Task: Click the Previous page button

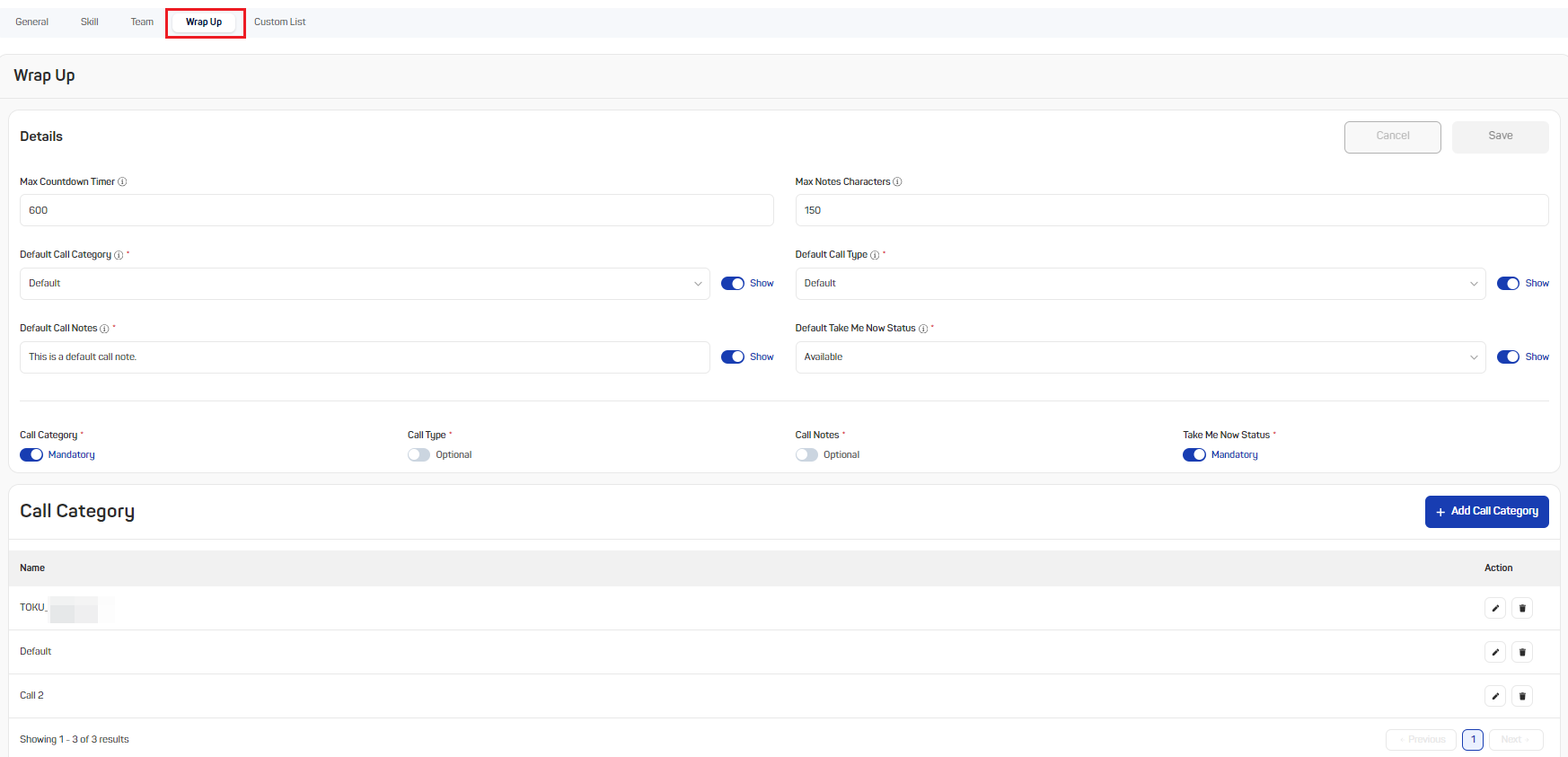Action: pyautogui.click(x=1421, y=740)
